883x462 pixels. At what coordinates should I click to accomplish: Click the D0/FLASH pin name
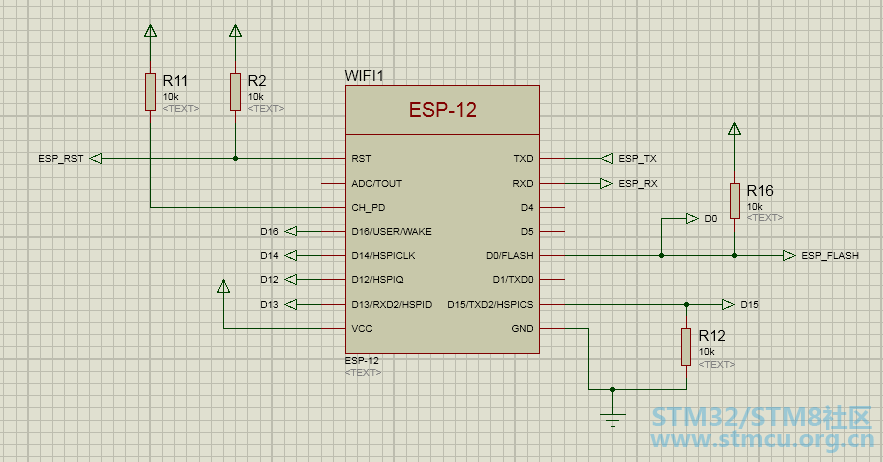510,256
